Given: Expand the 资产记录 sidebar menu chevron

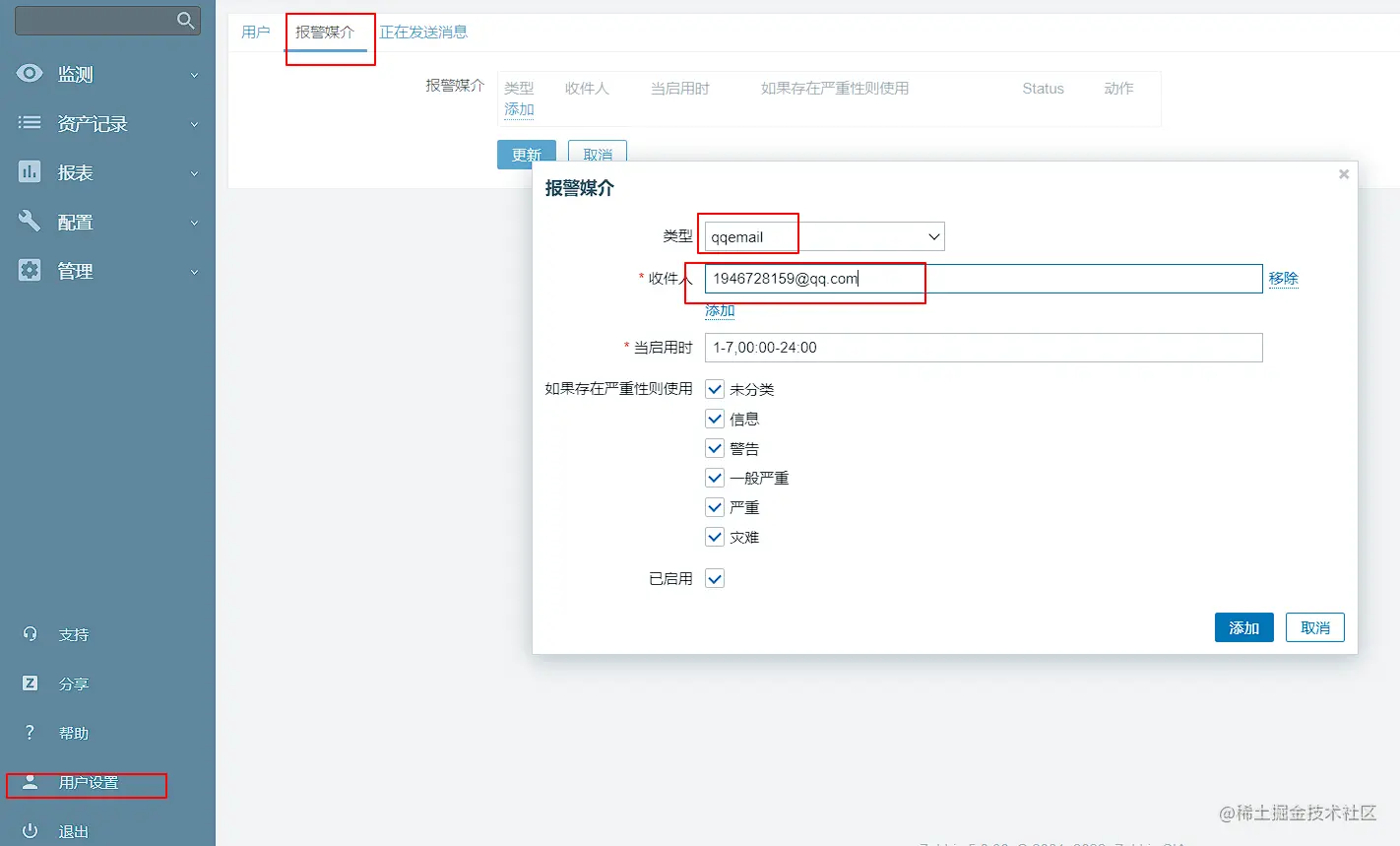Looking at the screenshot, I should coord(194,124).
